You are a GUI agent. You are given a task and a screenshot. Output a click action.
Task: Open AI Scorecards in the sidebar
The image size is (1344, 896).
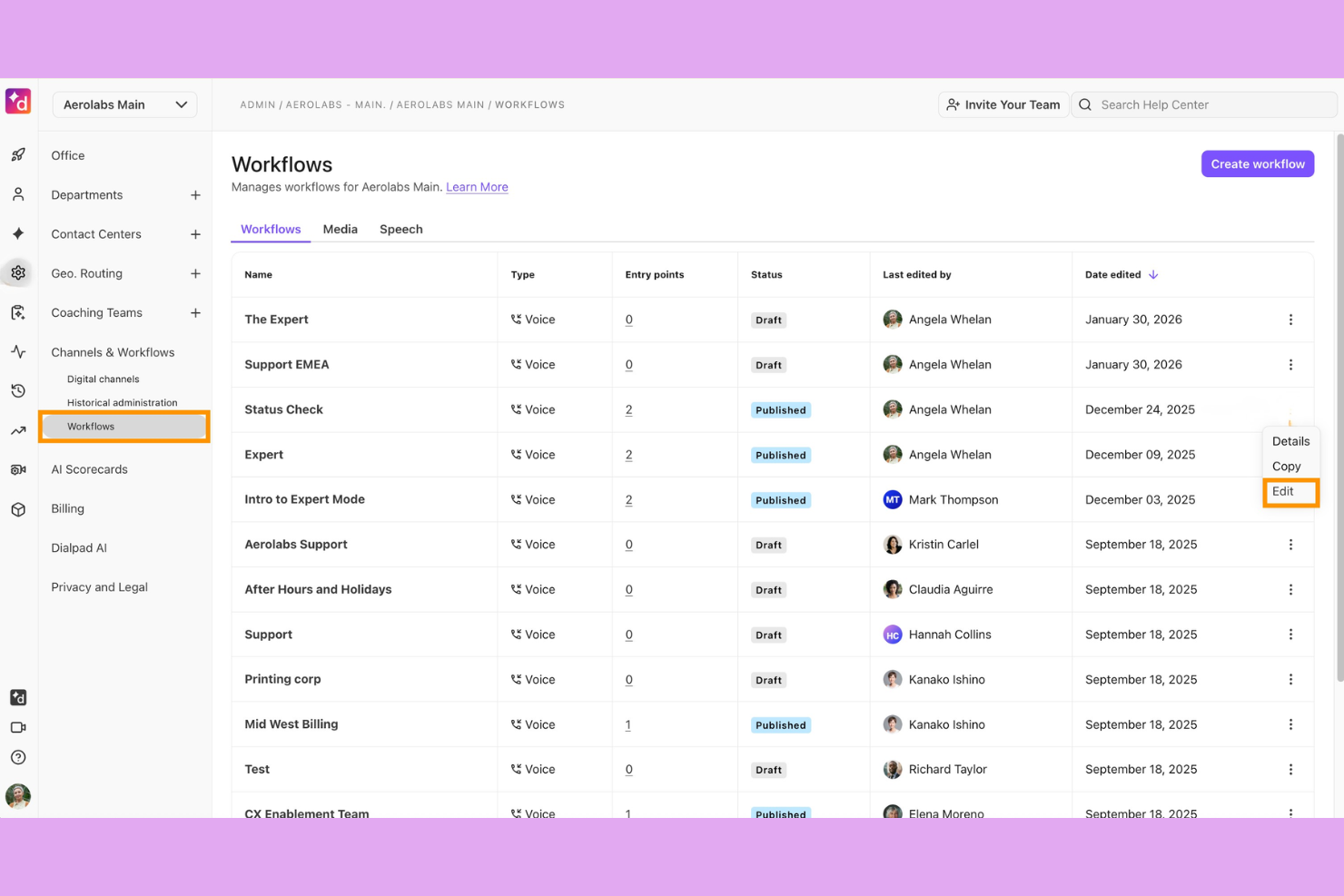tap(90, 469)
